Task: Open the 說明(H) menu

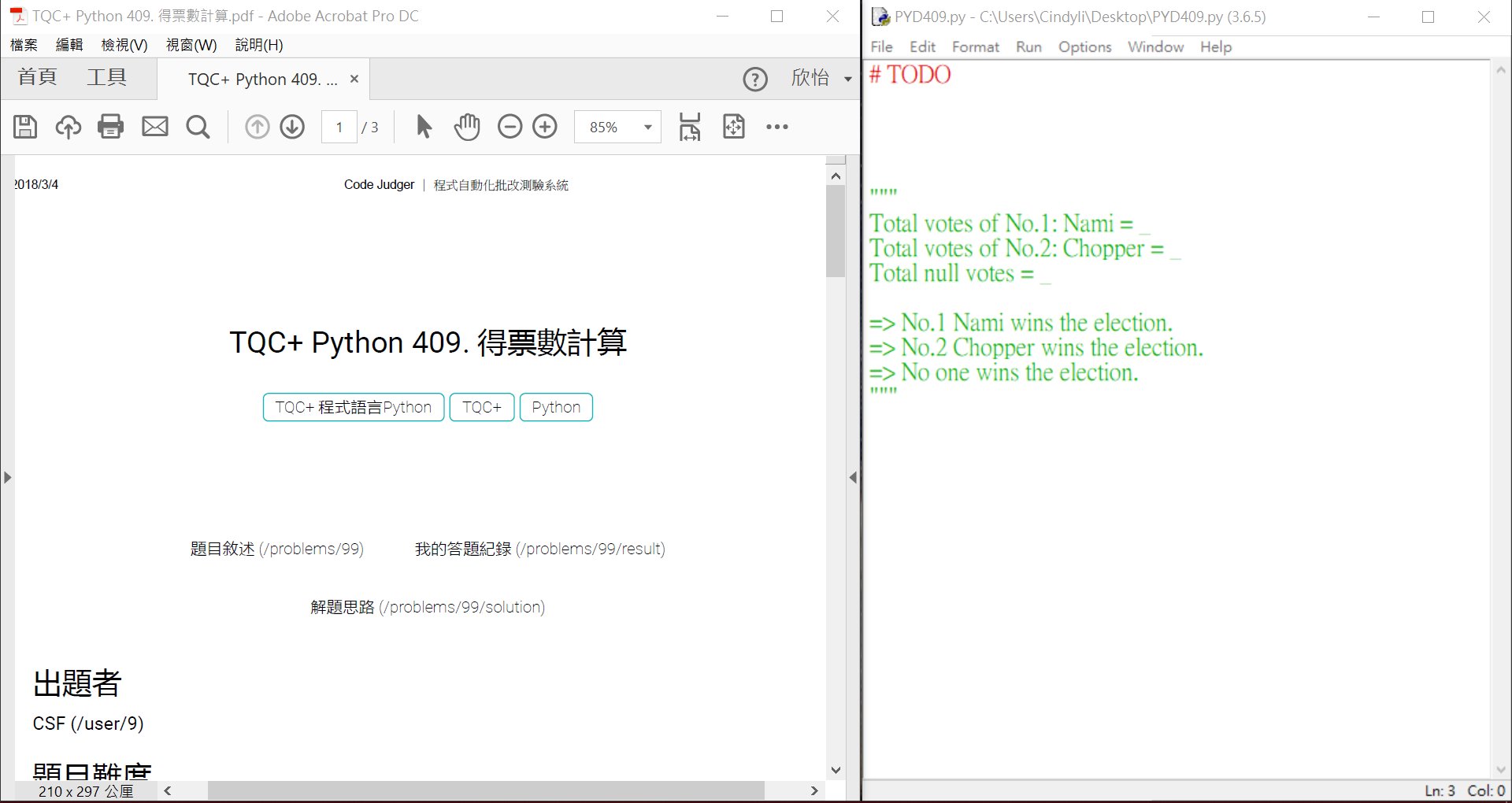Action: coord(259,45)
